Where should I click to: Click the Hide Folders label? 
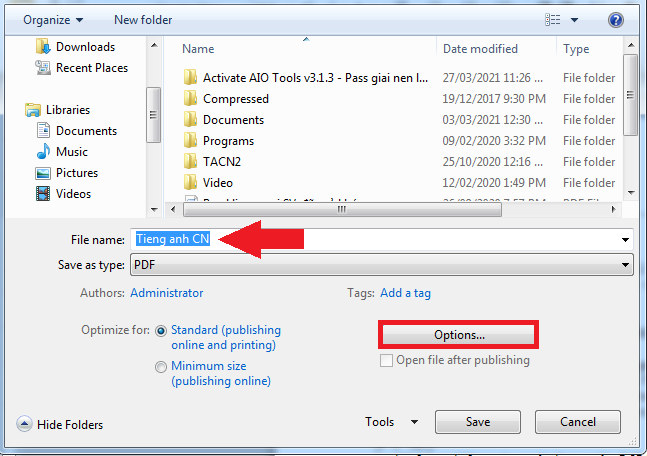[70, 425]
